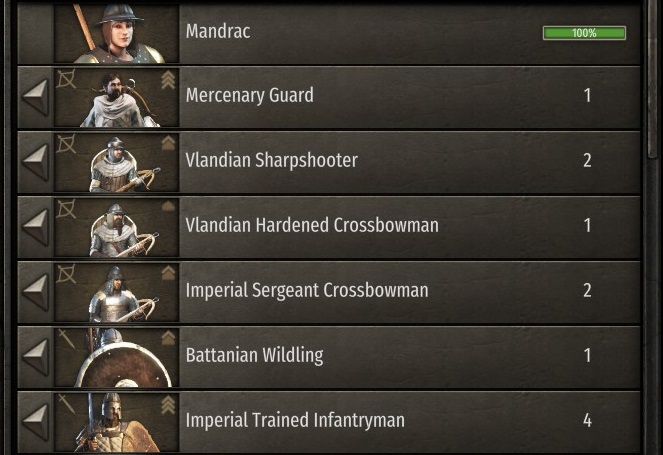Click the party list scrollbar
The height and width of the screenshot is (455, 663).
pos(655,80)
